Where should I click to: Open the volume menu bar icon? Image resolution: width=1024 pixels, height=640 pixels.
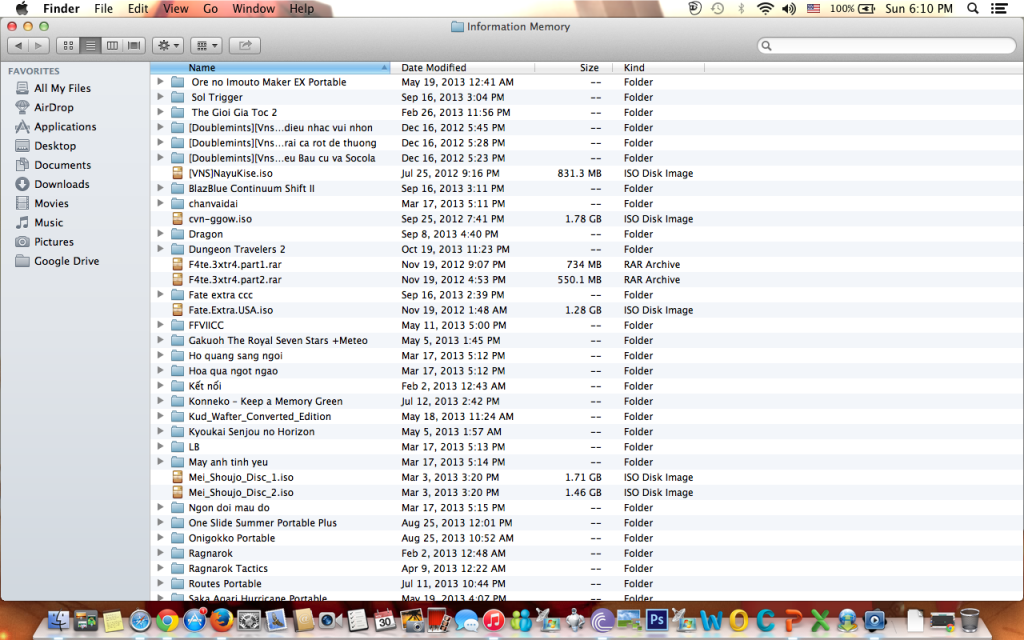(x=789, y=8)
